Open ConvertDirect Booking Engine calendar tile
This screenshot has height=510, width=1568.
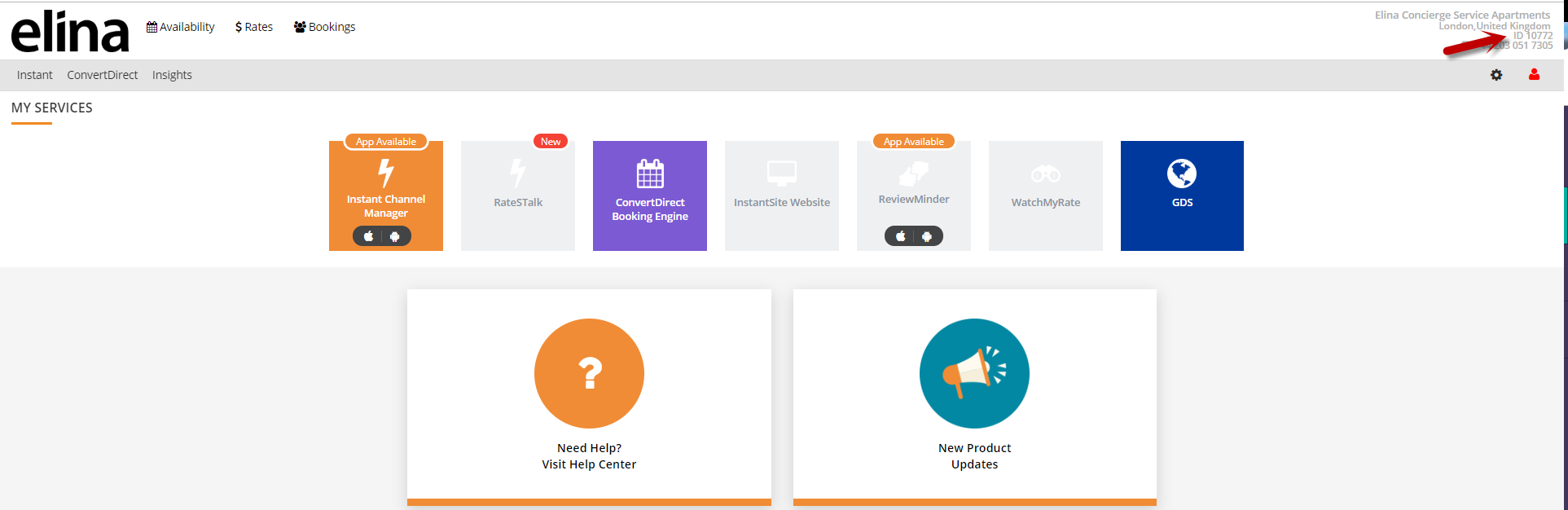tap(650, 196)
